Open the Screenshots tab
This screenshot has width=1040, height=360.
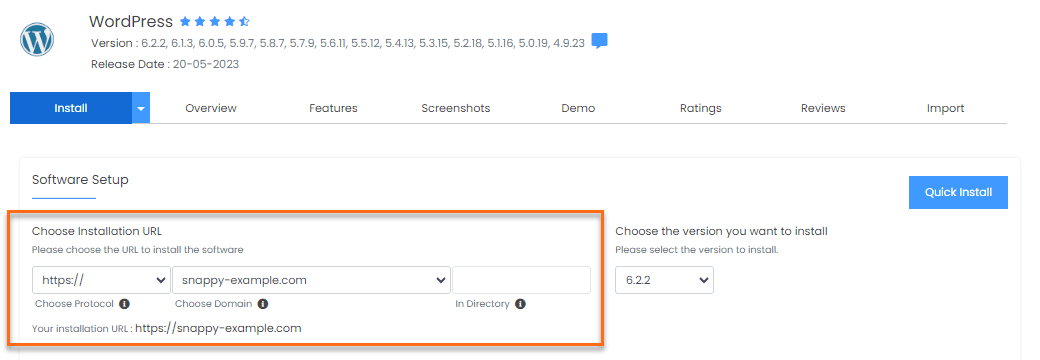[456, 108]
